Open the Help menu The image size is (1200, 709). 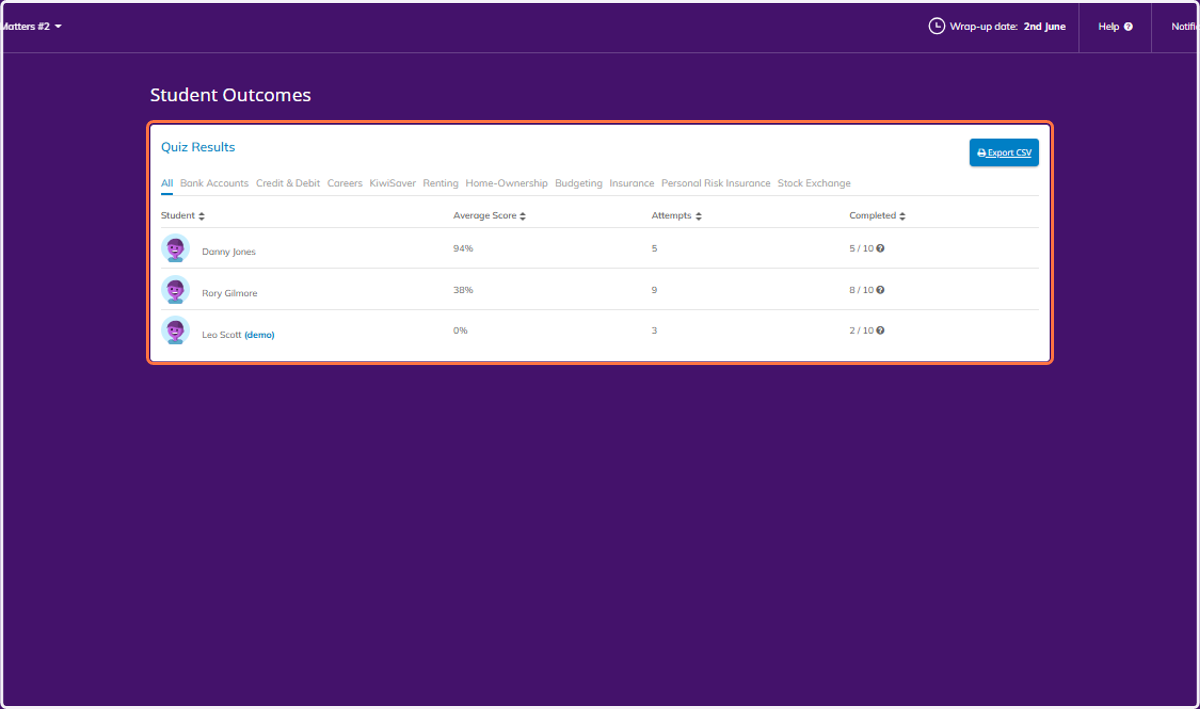coord(1115,26)
